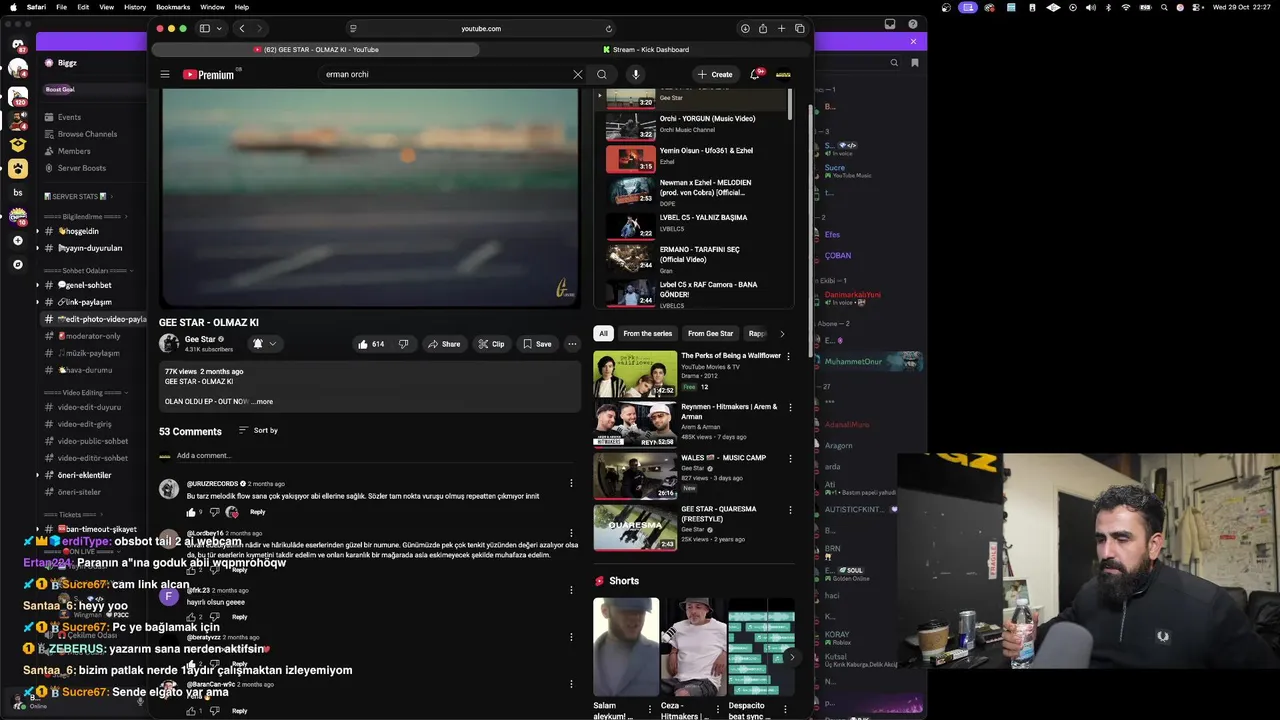1280x720 pixels.
Task: Show Safari tab overview
Action: click(x=799, y=29)
